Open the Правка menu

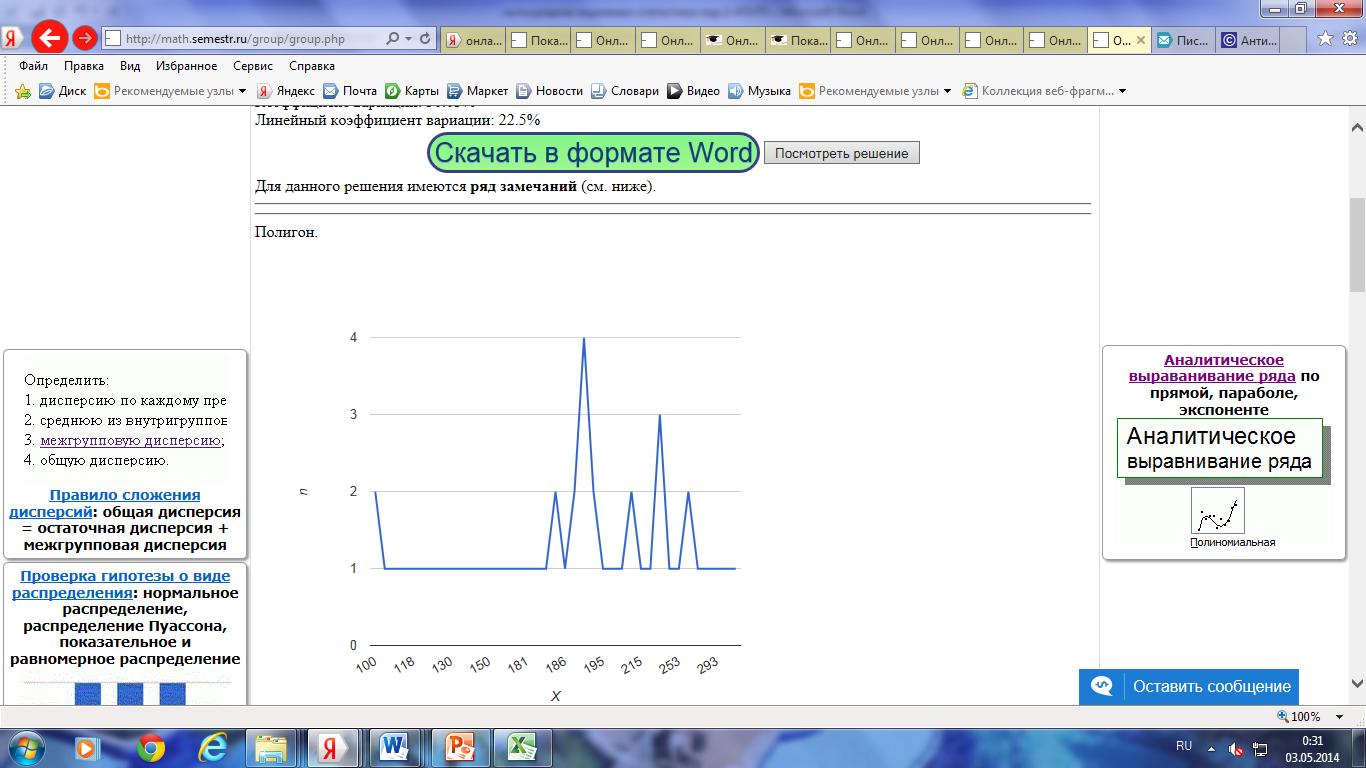(84, 66)
